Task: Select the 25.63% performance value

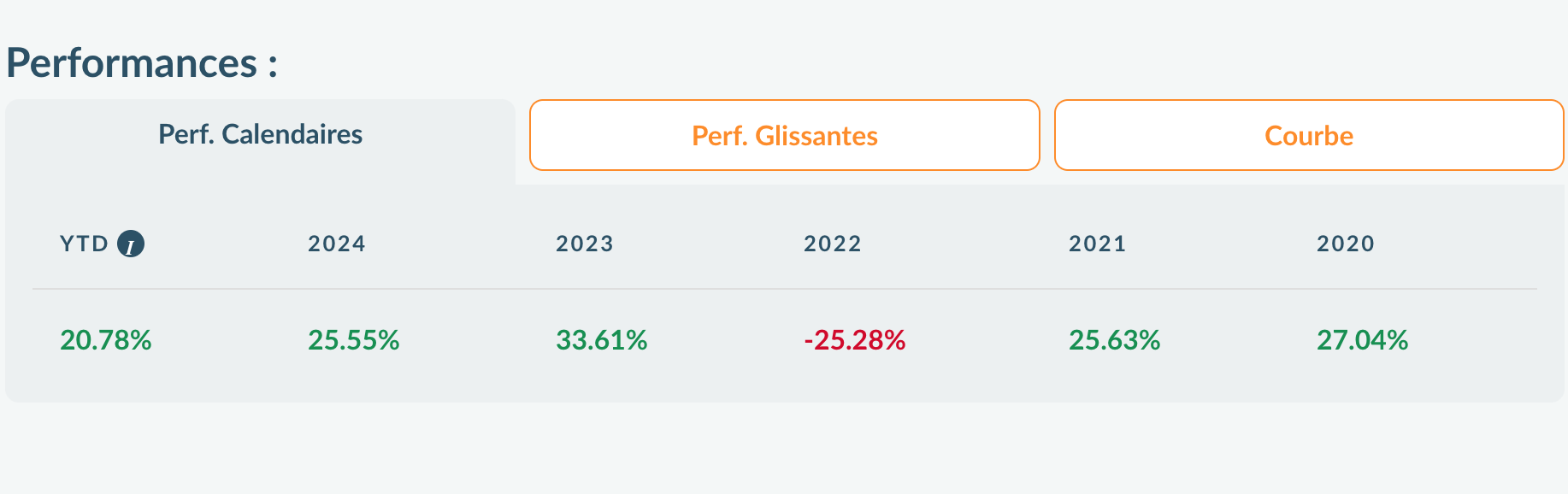Action: tap(1114, 340)
